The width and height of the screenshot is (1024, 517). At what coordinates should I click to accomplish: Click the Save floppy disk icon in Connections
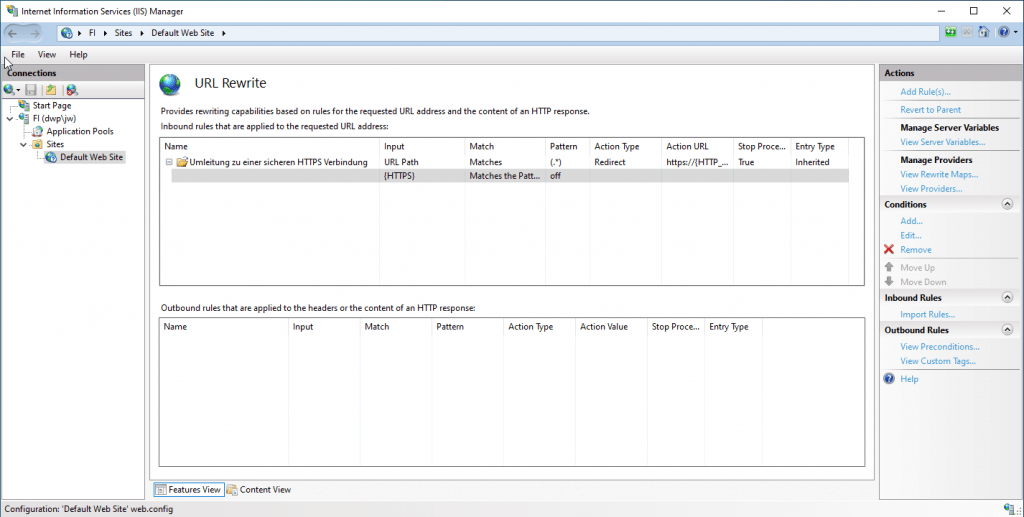pos(31,90)
